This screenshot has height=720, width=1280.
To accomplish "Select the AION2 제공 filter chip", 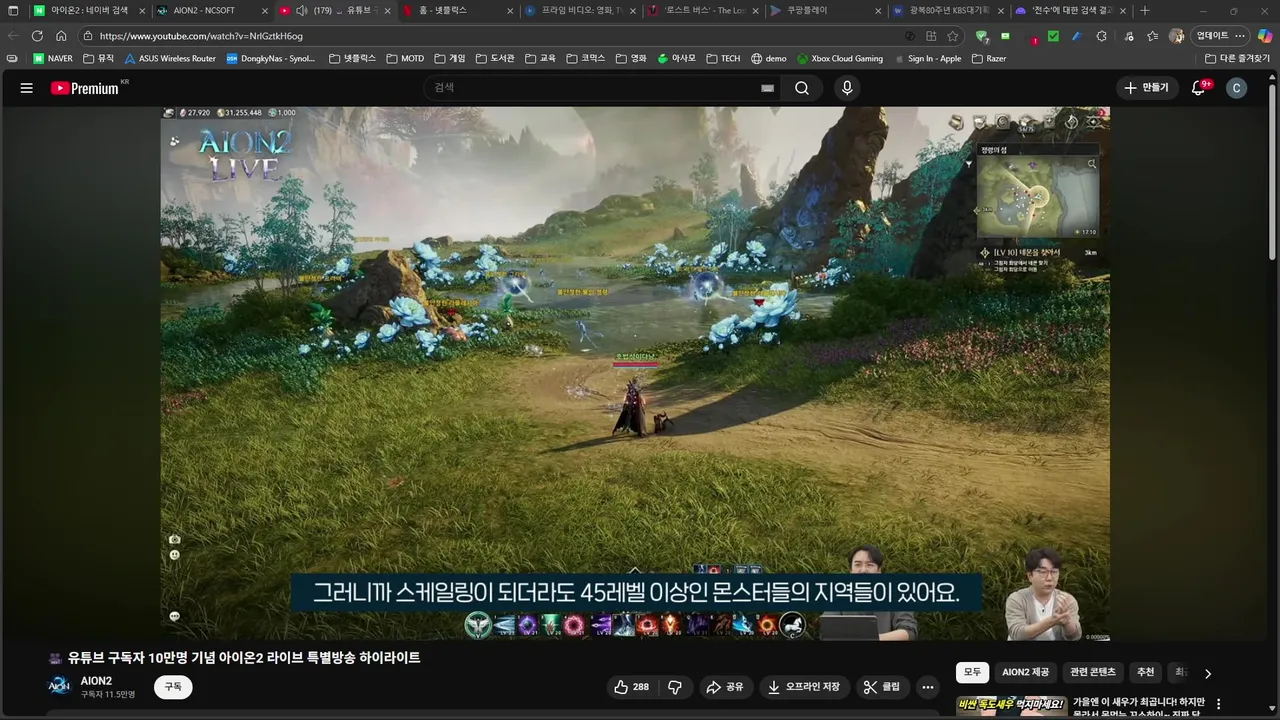I will point(1025,673).
